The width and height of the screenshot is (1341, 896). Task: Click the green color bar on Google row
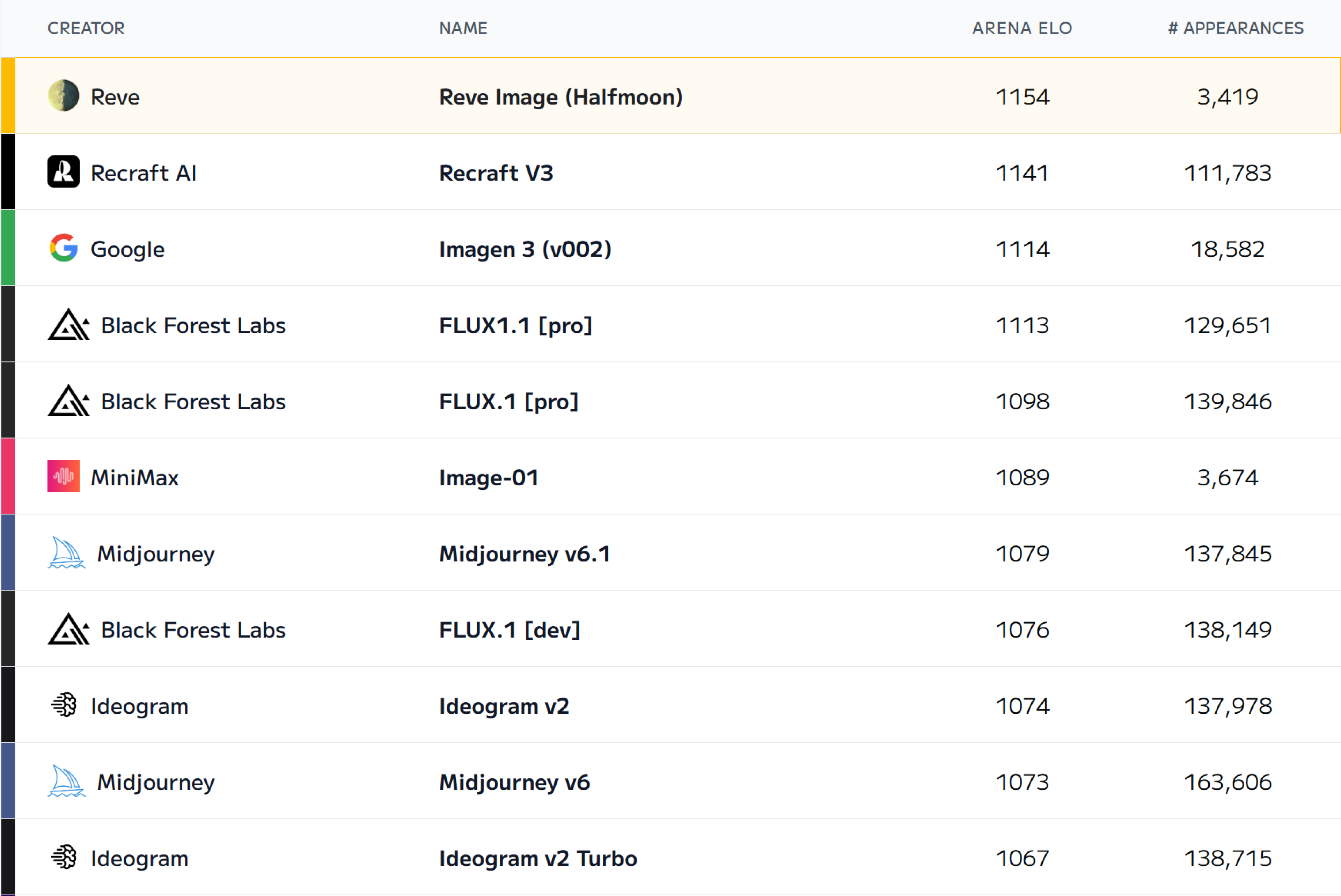8,248
